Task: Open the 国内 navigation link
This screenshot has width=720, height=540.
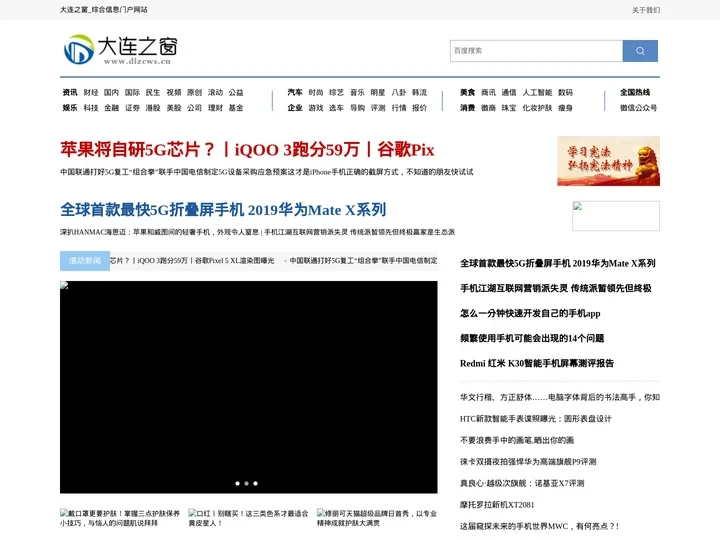Action: (112, 92)
